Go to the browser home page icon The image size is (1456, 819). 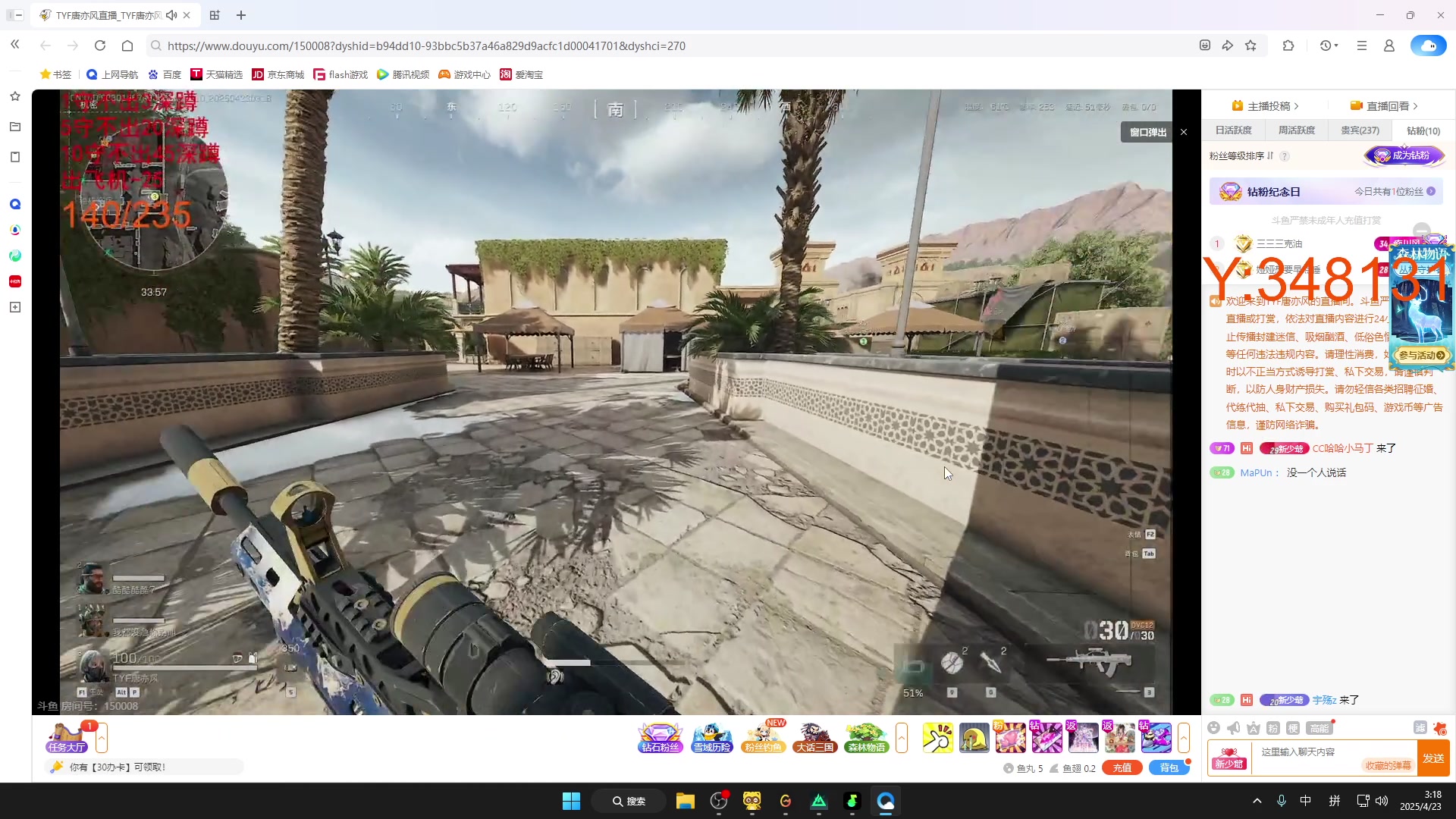point(127,45)
